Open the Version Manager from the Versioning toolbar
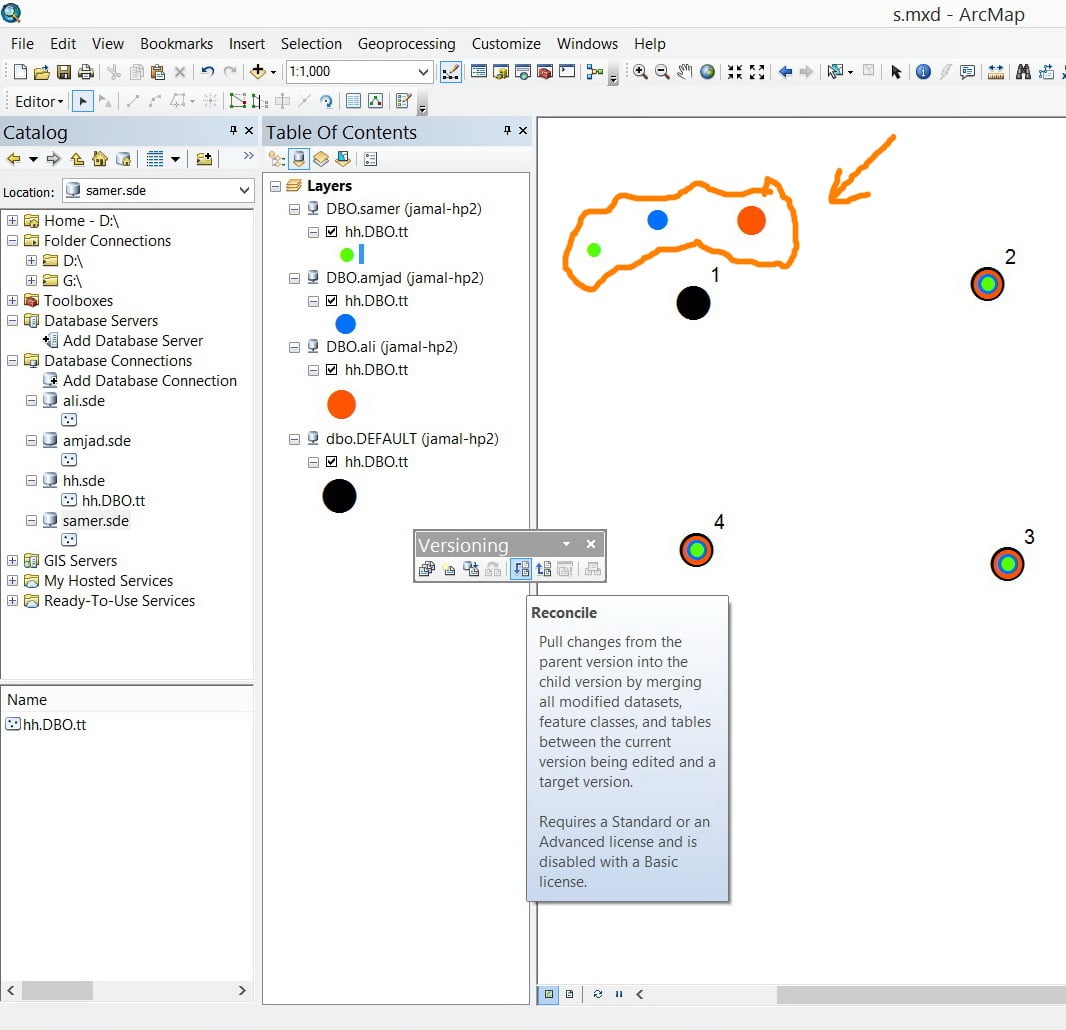The image size is (1066, 1030). click(x=427, y=569)
